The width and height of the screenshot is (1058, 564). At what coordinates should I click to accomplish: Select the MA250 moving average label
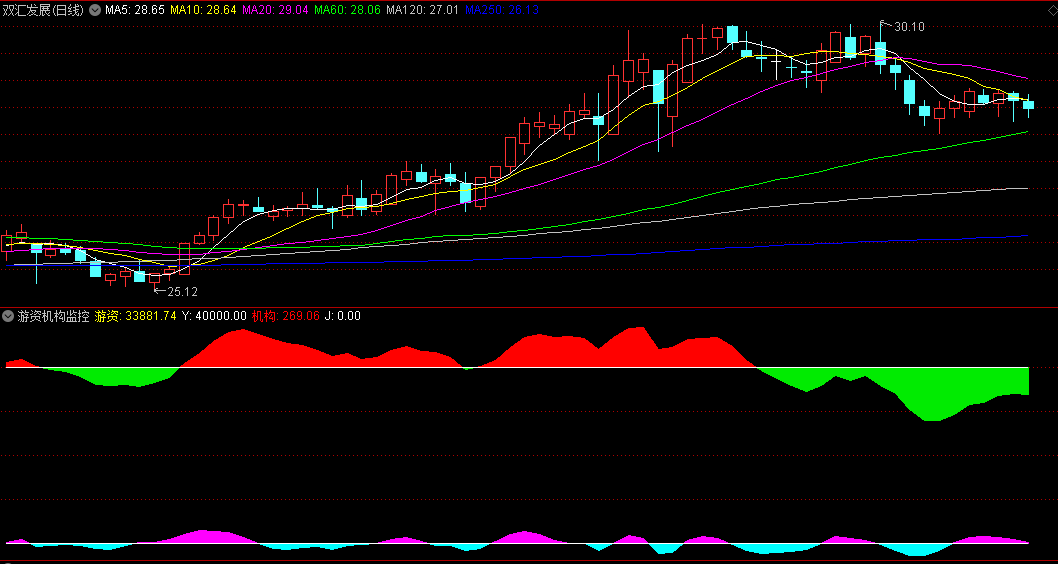(501, 10)
